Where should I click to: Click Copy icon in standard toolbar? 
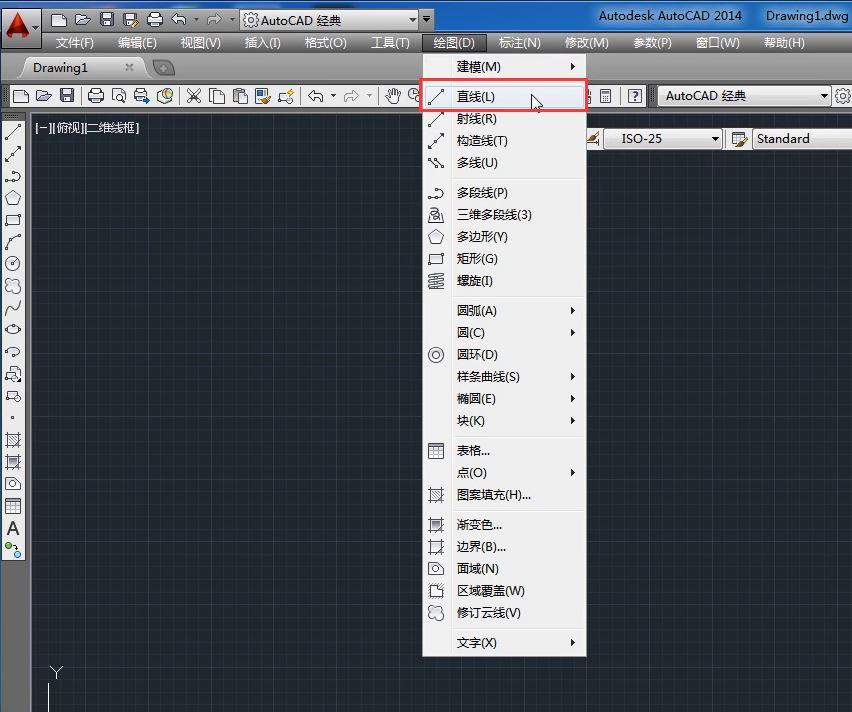pos(217,96)
